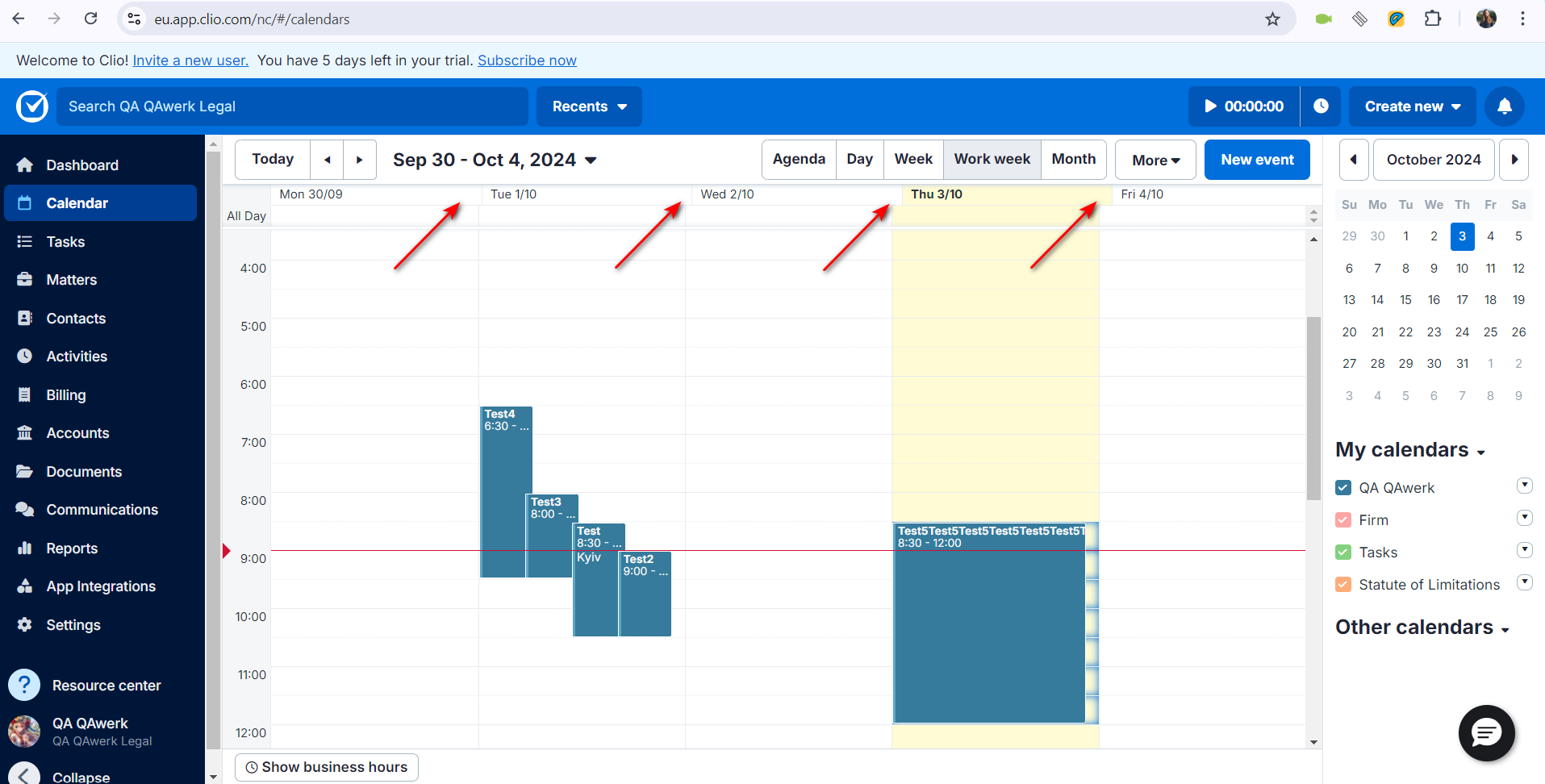Toggle the Statute of Limitations checkbox
This screenshot has height=784, width=1545.
point(1343,585)
